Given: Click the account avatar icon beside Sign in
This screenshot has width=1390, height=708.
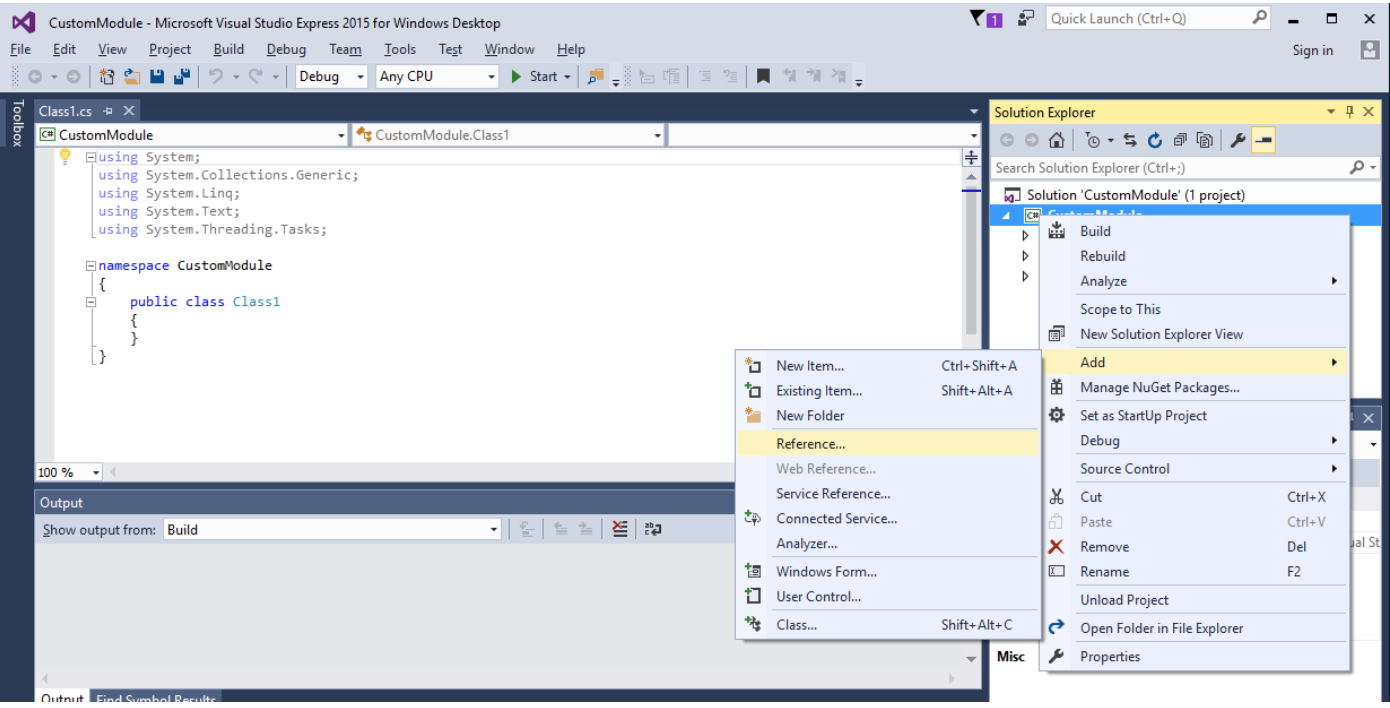Looking at the screenshot, I should [x=1370, y=49].
